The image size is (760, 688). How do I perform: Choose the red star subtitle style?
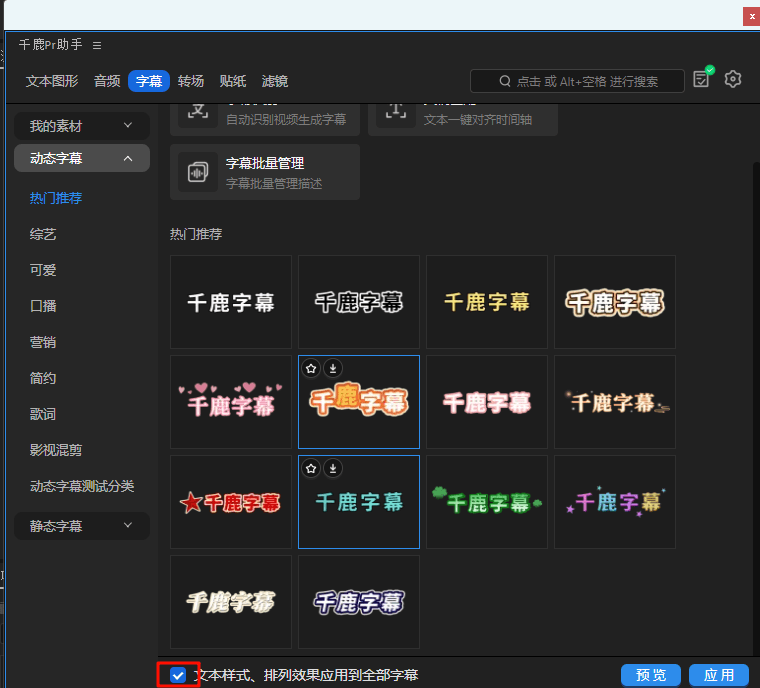(231, 502)
